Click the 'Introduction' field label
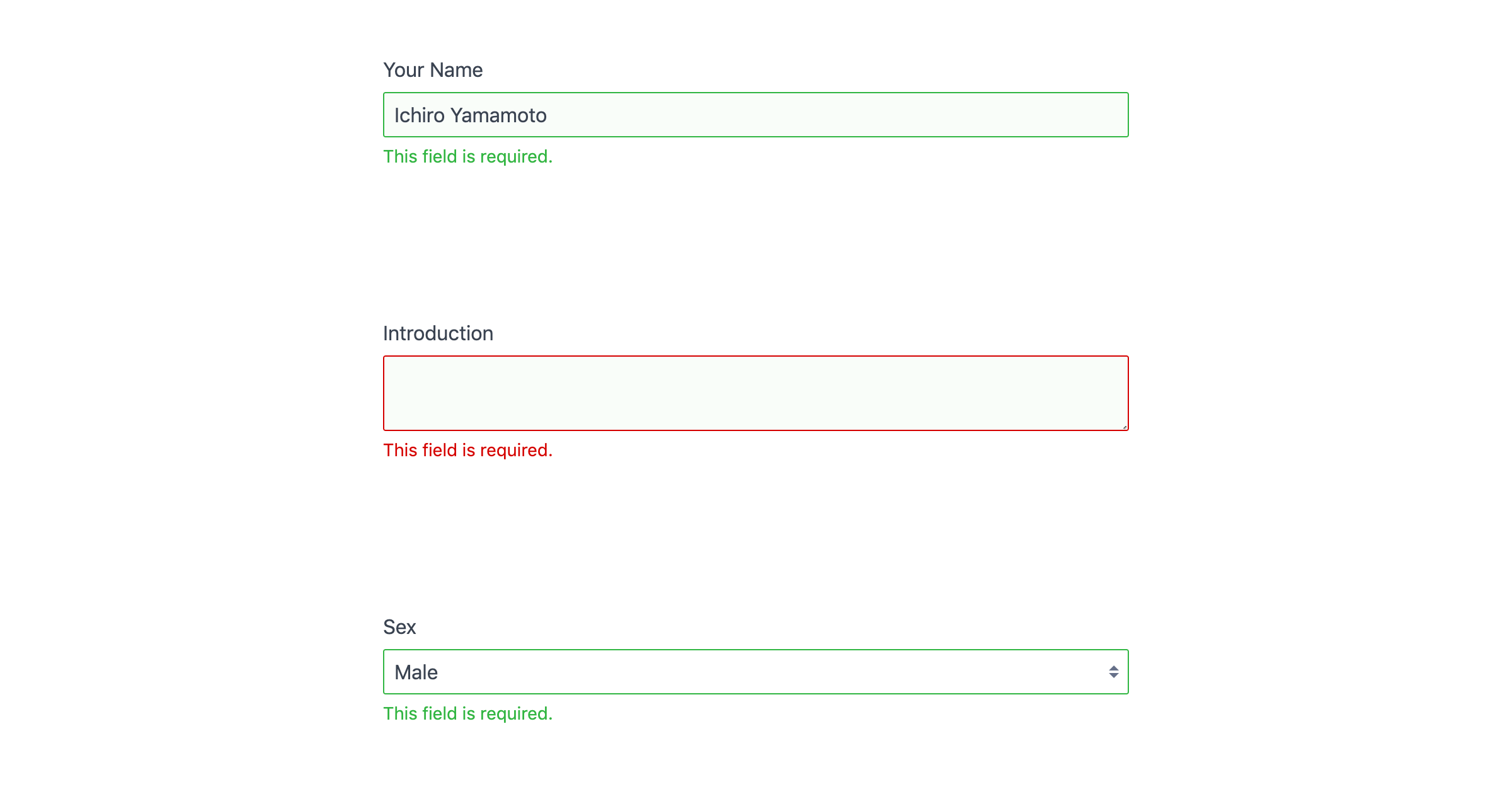The image size is (1512, 794). click(x=438, y=333)
